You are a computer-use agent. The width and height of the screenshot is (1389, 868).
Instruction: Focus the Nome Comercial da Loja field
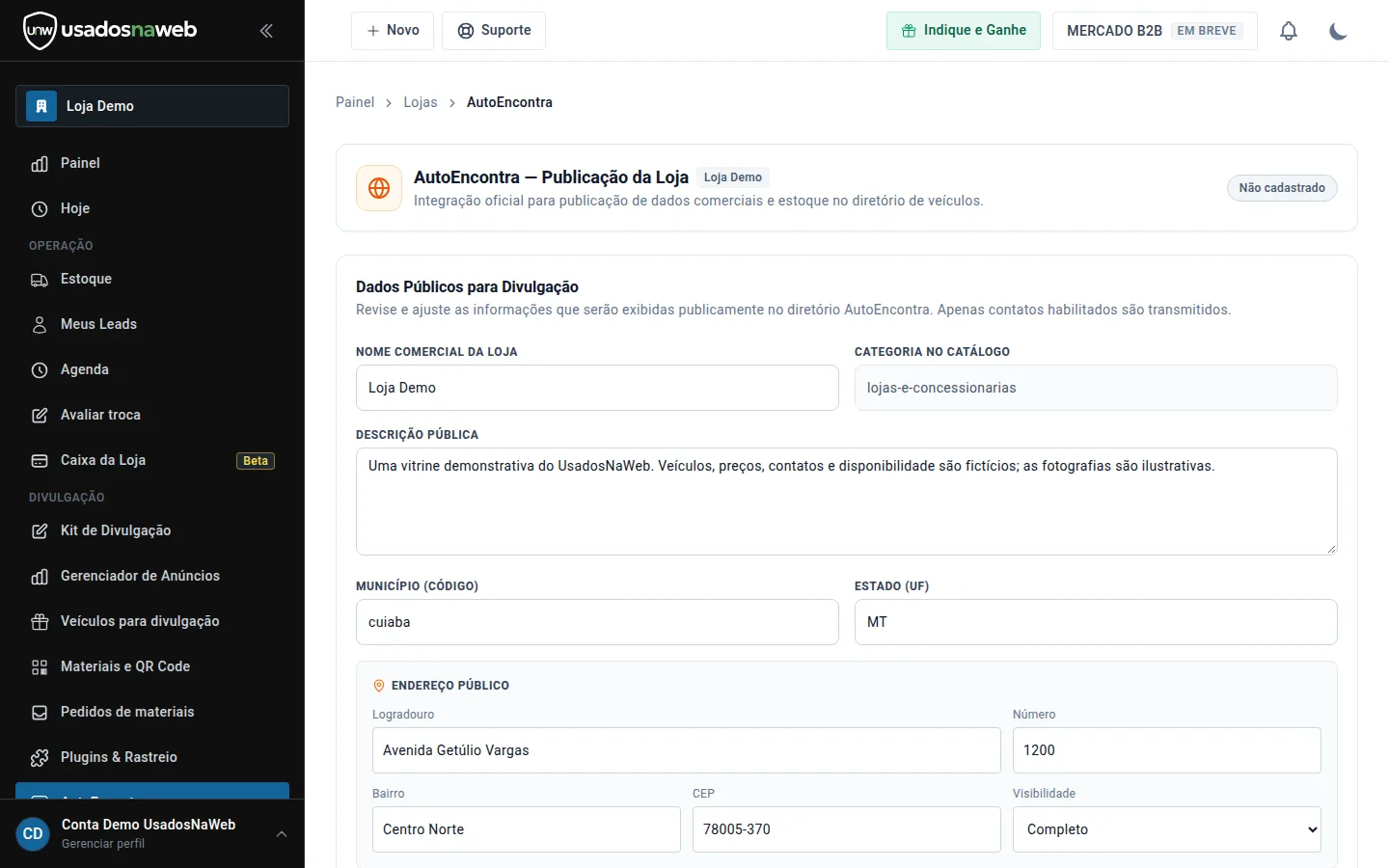coord(597,388)
